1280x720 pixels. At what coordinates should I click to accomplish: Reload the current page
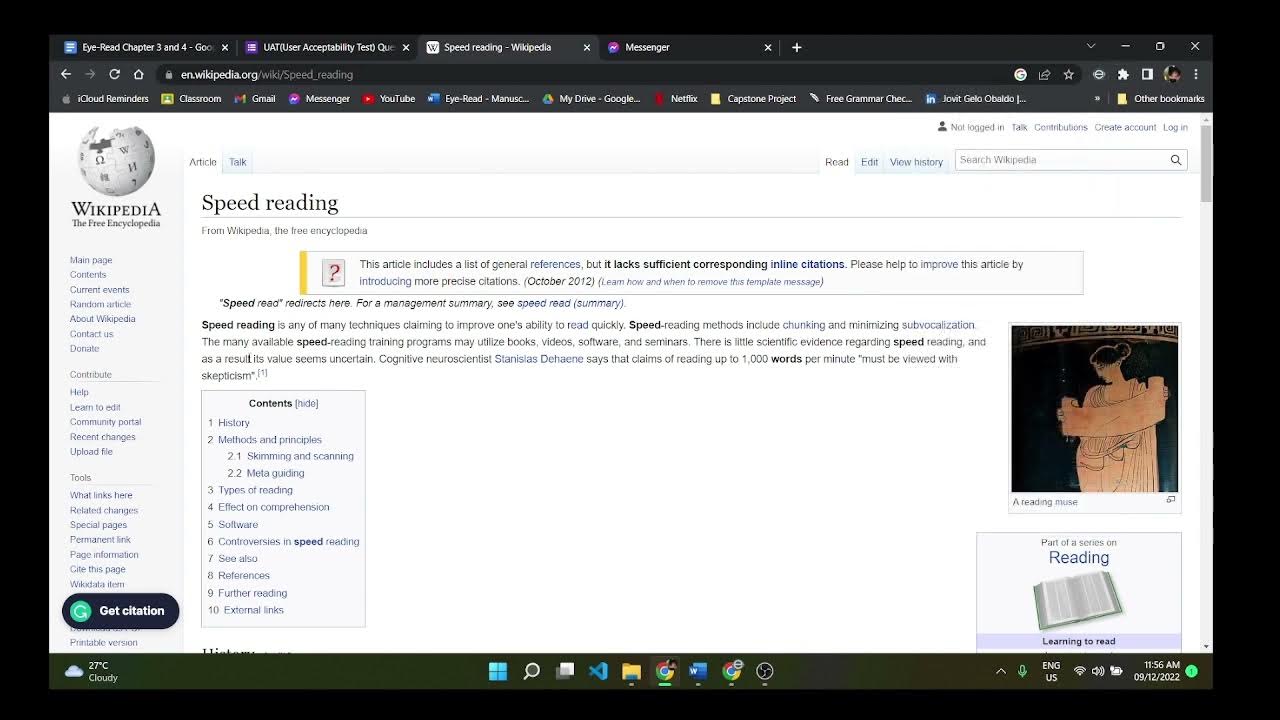(114, 74)
